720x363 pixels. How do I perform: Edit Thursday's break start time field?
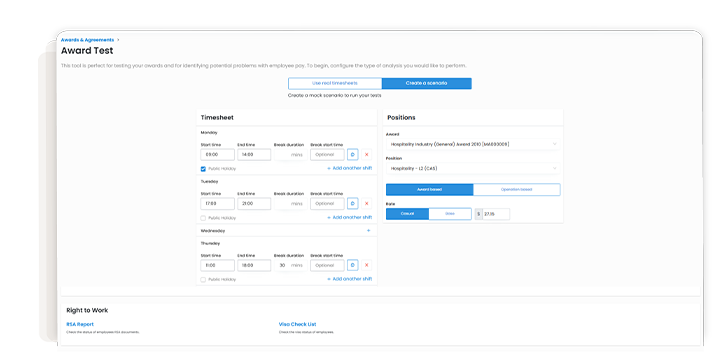(x=327, y=265)
